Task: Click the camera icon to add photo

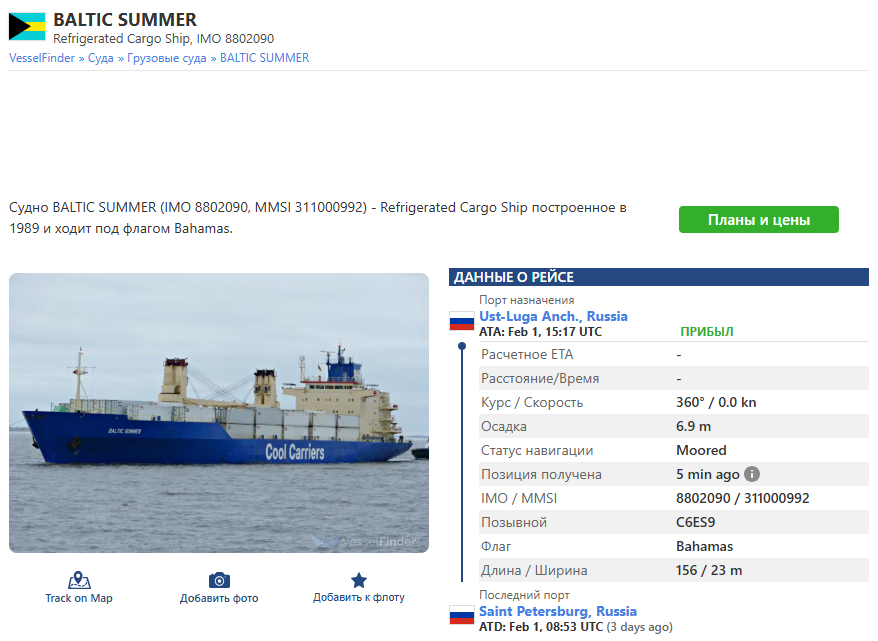Action: tap(219, 580)
